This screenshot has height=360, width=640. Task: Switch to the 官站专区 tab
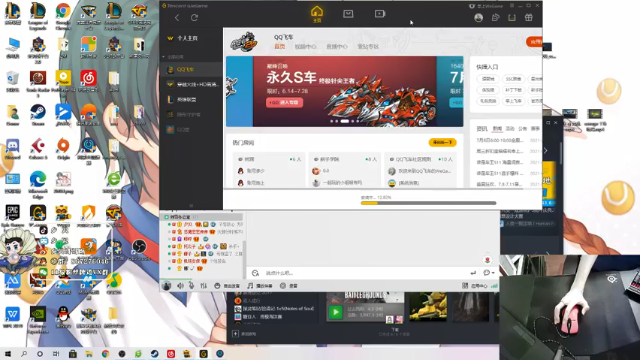pyautogui.click(x=368, y=47)
